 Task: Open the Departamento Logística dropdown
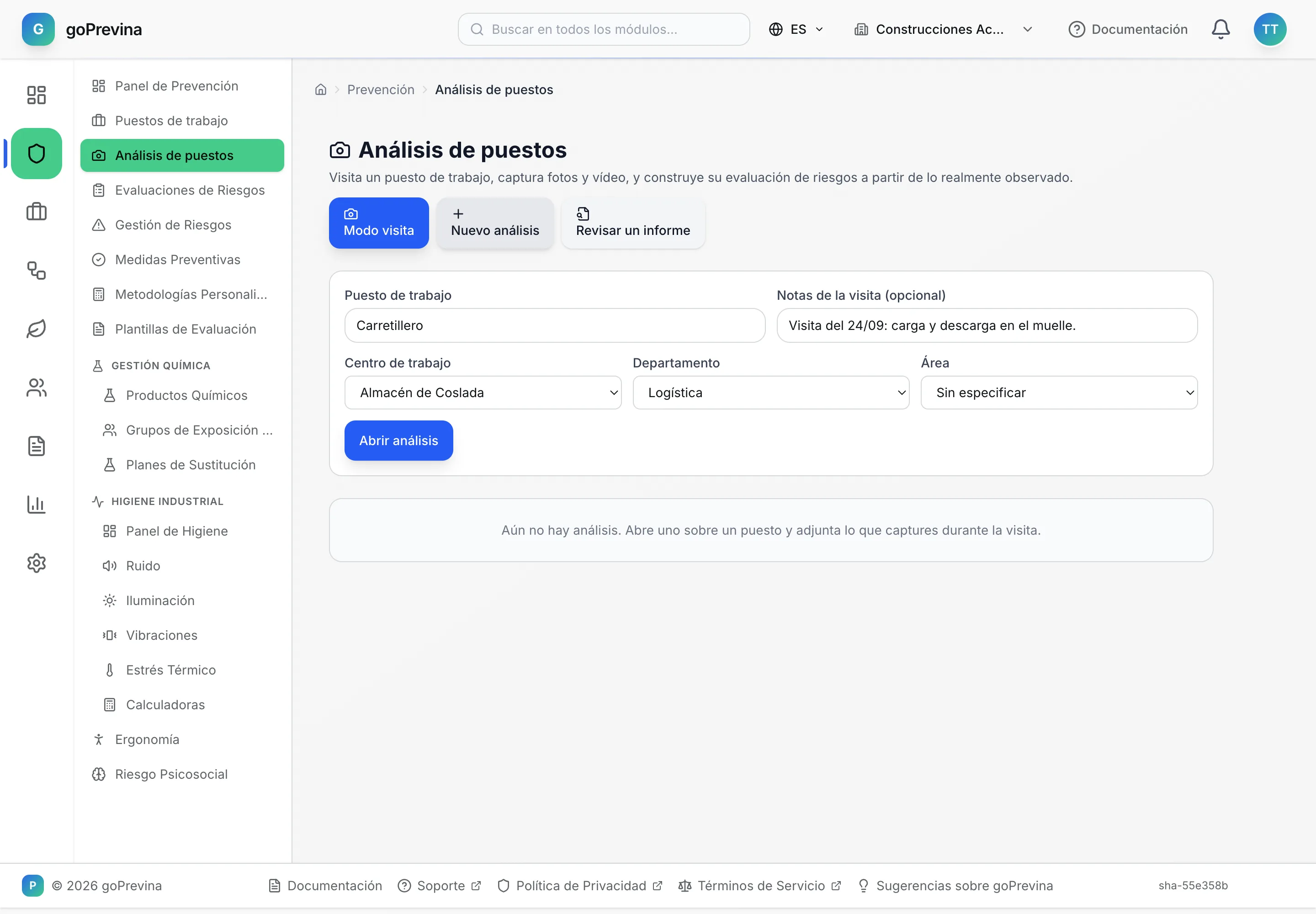click(771, 393)
